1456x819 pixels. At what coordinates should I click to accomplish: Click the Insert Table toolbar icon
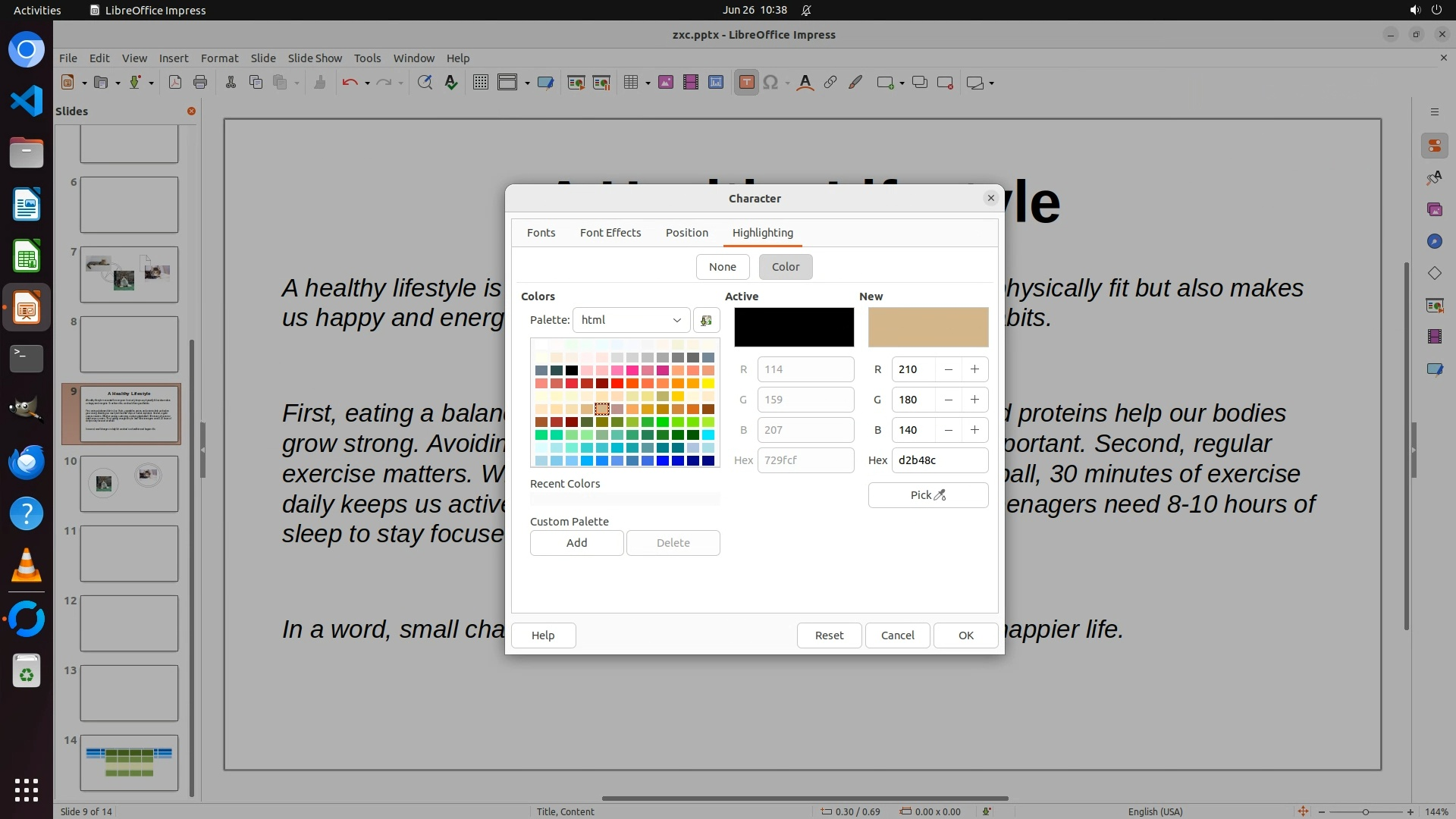(630, 83)
